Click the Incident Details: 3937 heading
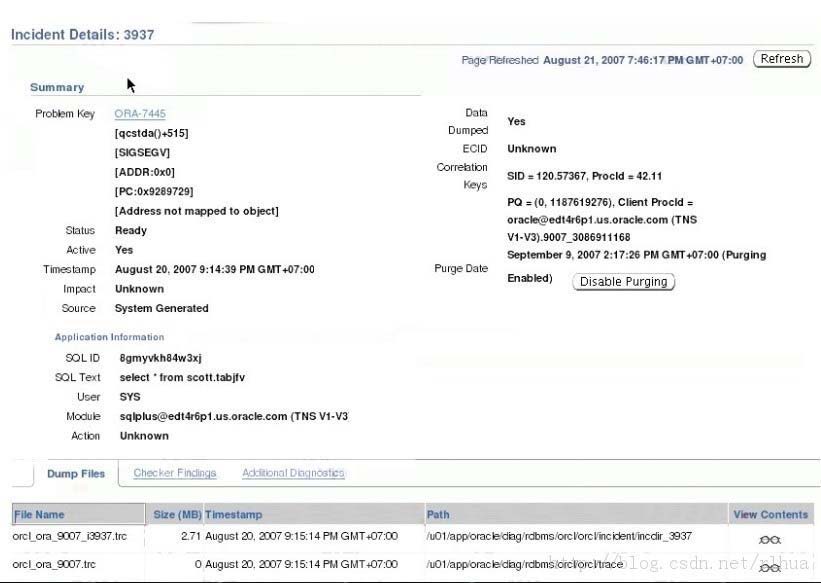Image resolution: width=821 pixels, height=583 pixels. pos(83,35)
